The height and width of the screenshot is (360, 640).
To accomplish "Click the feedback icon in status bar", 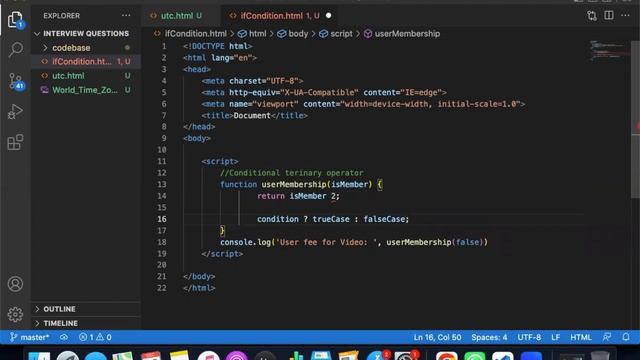I will [x=607, y=337].
